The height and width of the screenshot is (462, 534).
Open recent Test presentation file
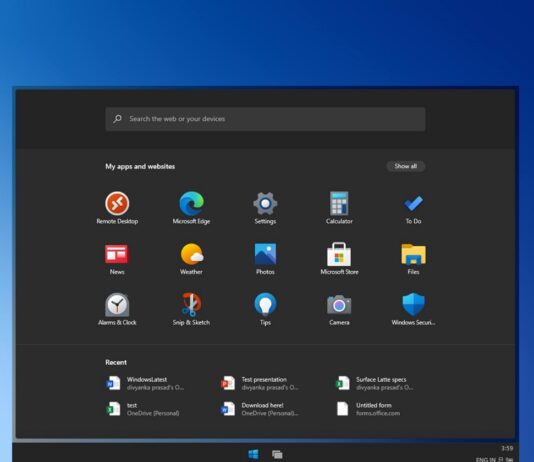pyautogui.click(x=260, y=383)
